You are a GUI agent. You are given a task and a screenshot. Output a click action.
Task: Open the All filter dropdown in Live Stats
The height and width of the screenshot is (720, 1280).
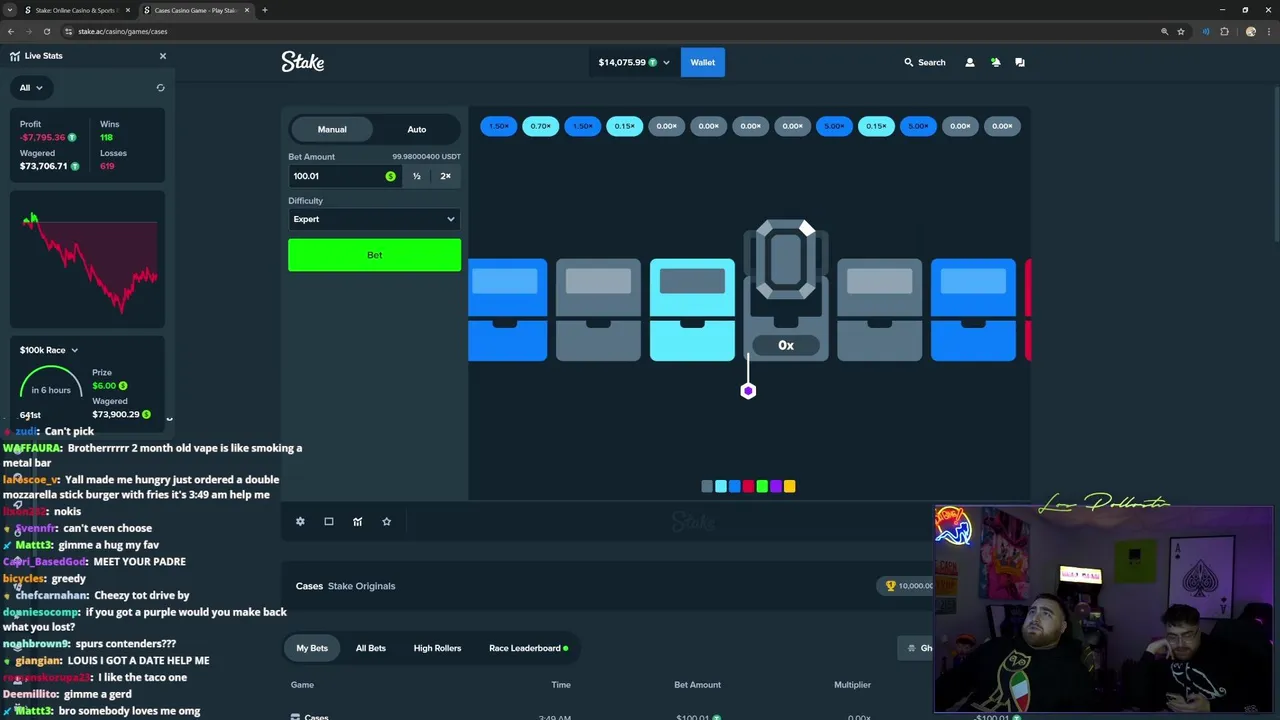[x=31, y=88]
